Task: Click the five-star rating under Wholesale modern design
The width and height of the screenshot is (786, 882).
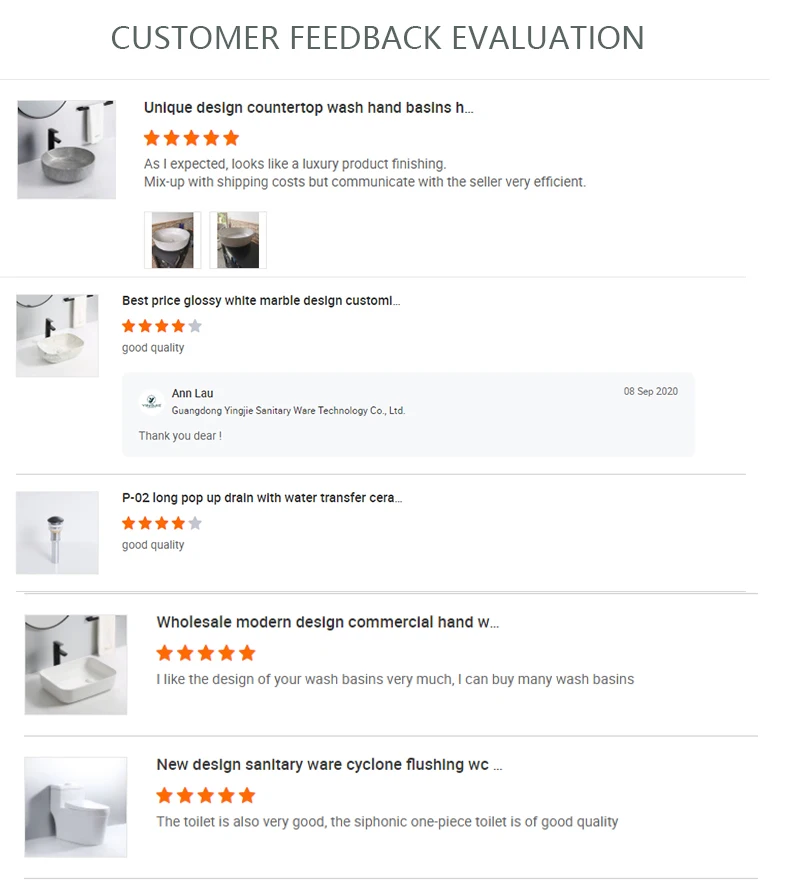Action: (206, 653)
